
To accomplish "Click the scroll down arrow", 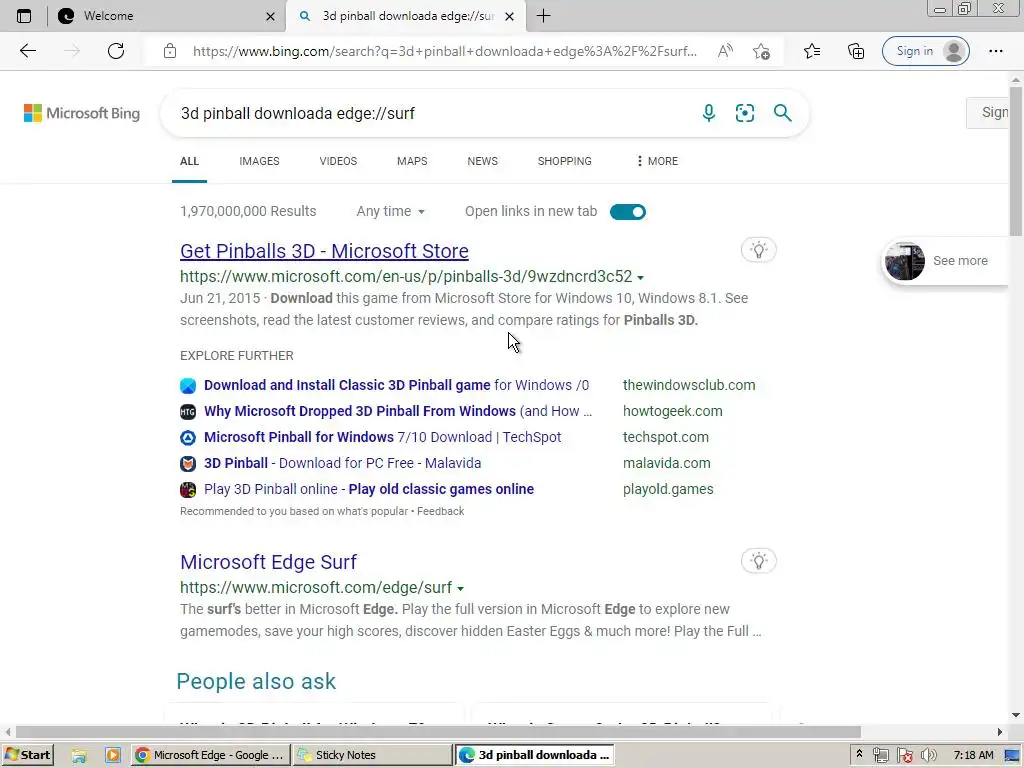I will click(1016, 716).
